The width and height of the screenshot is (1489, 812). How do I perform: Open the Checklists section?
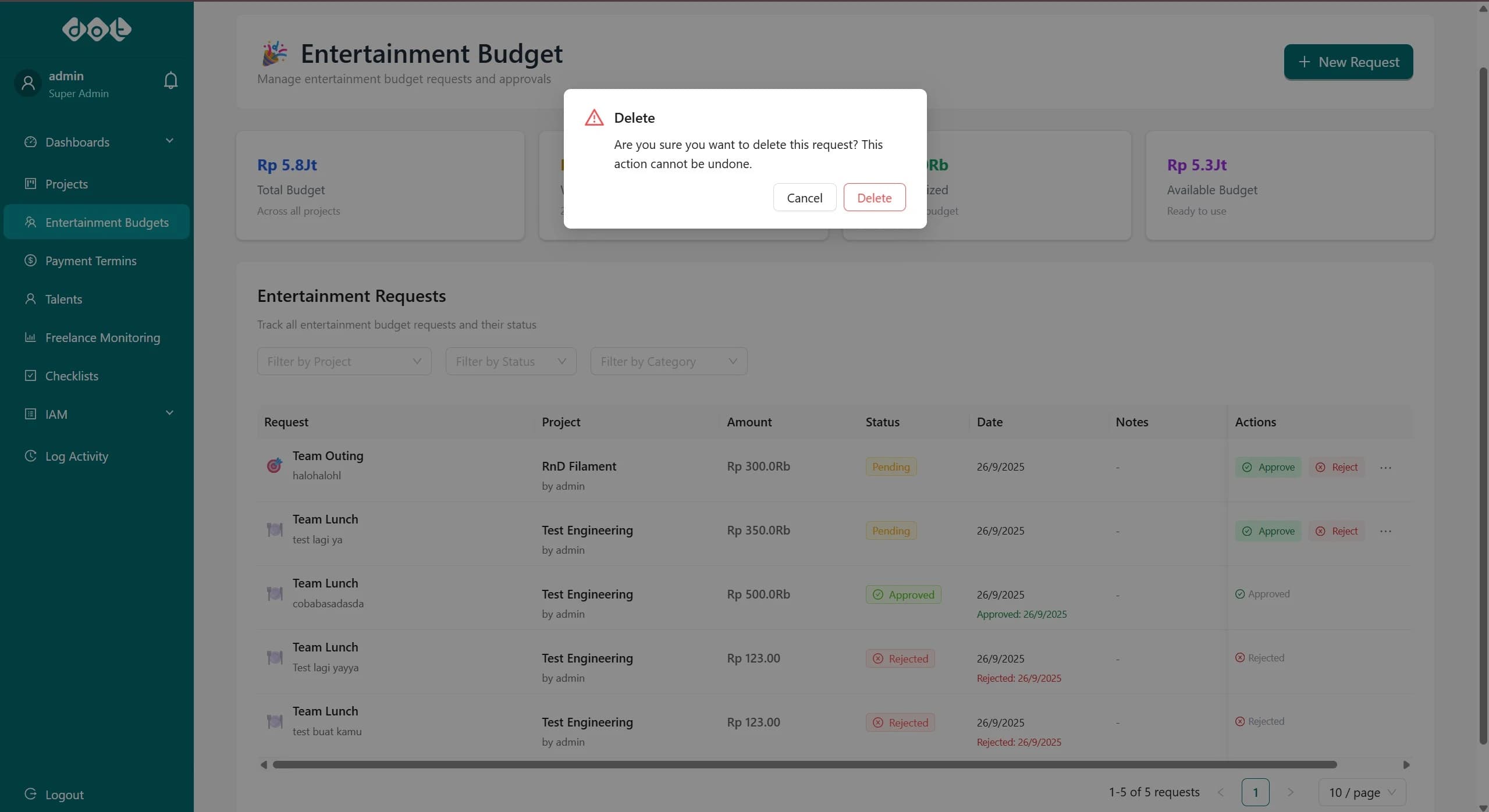(71, 376)
